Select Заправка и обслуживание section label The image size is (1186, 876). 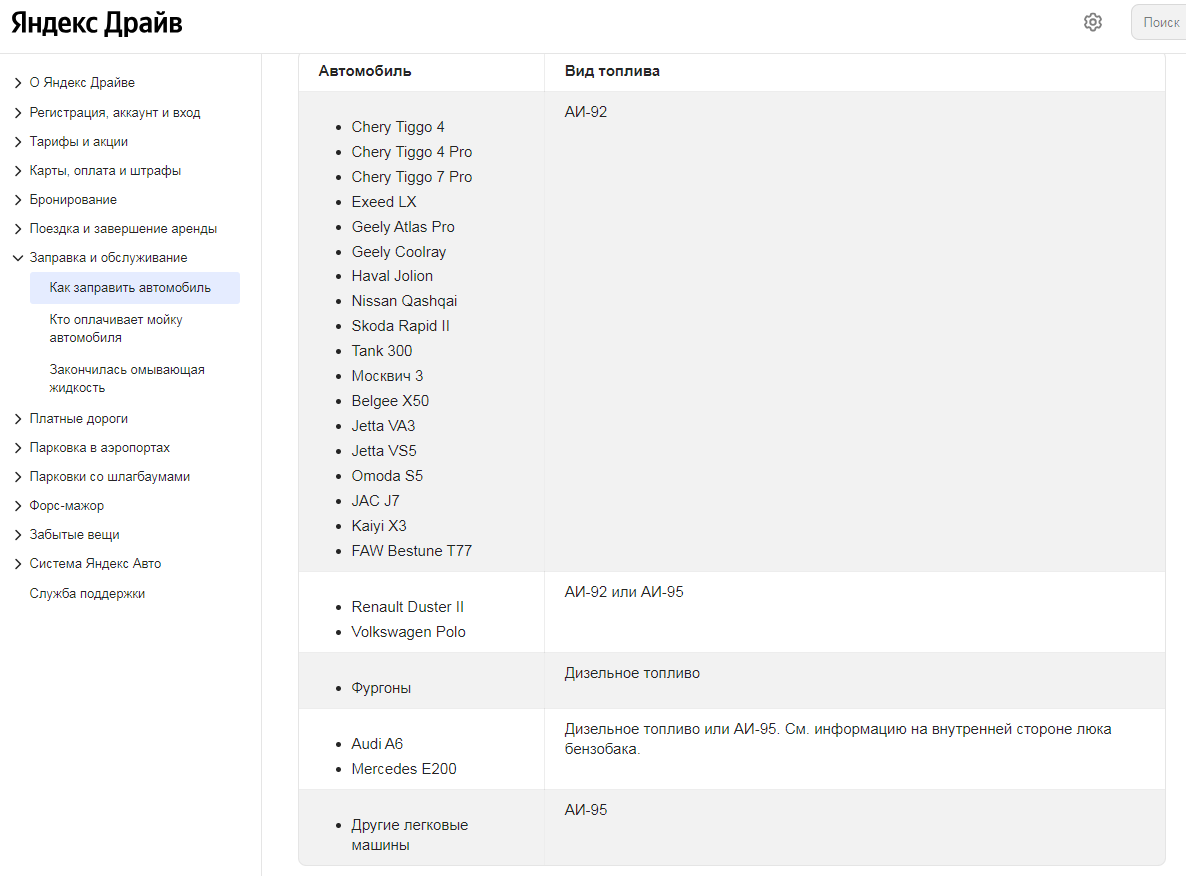tap(108, 258)
